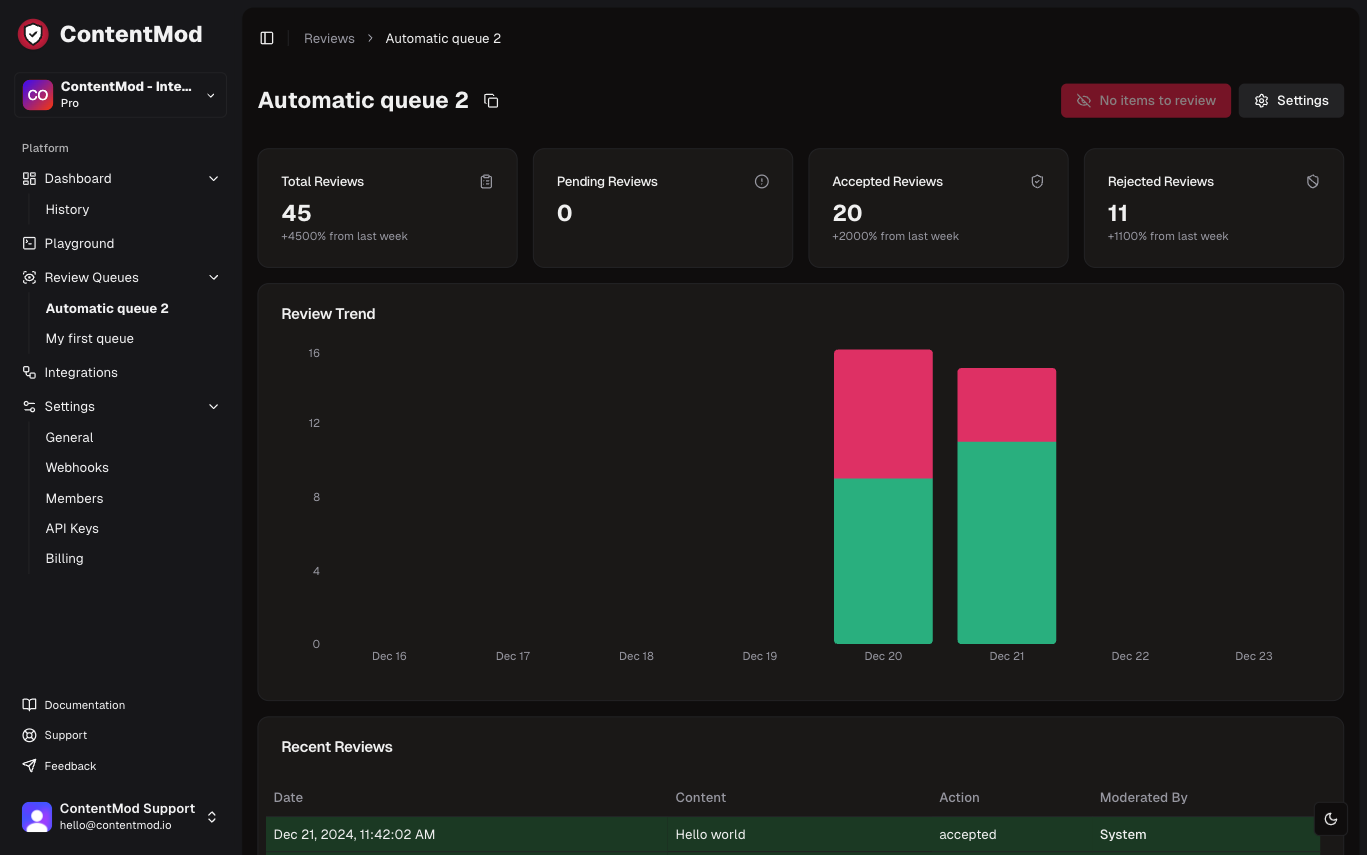
Task: Click the Total Reviews value 45
Action: [x=296, y=213]
